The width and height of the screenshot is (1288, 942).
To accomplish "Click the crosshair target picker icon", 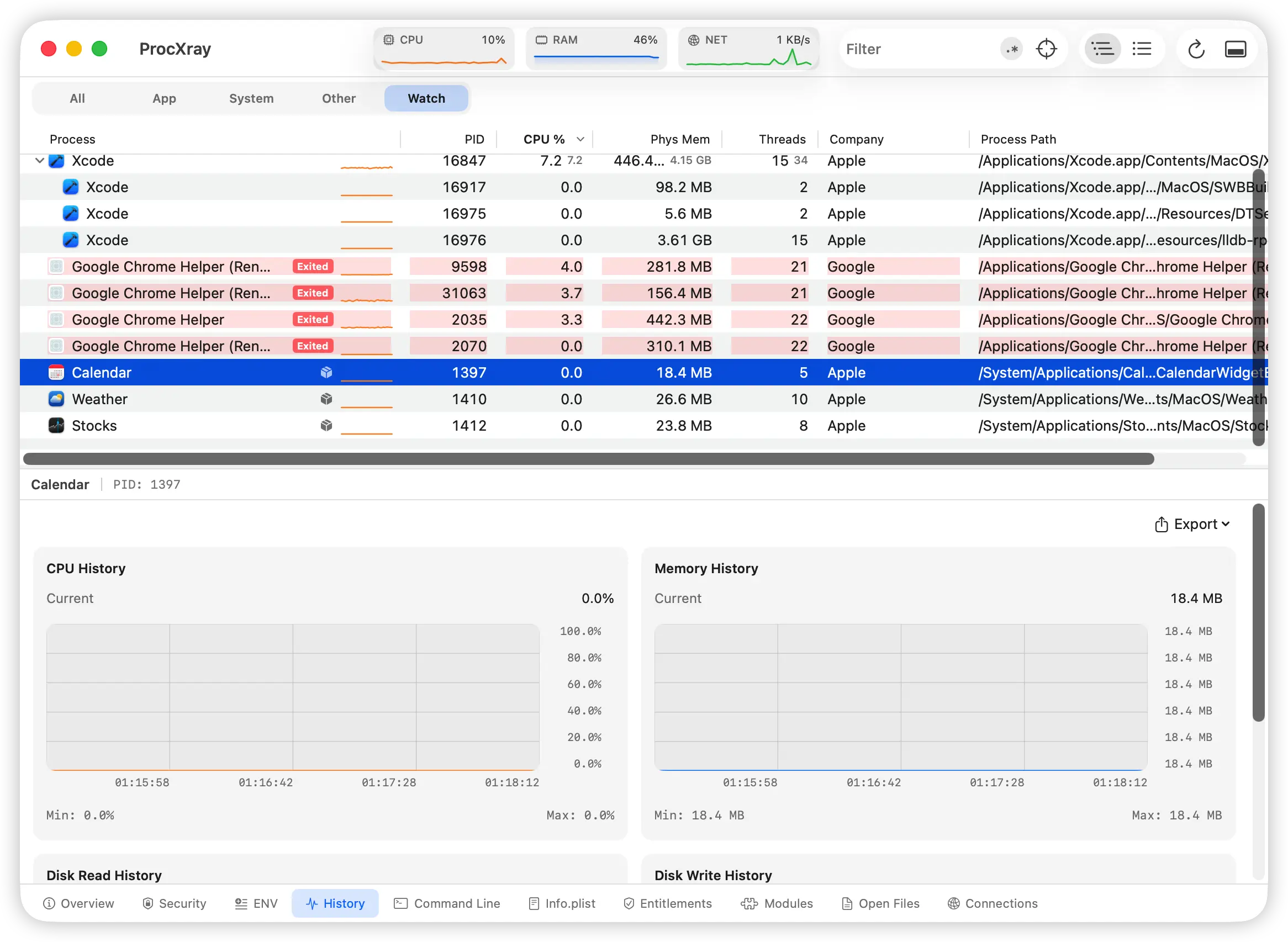I will point(1046,49).
